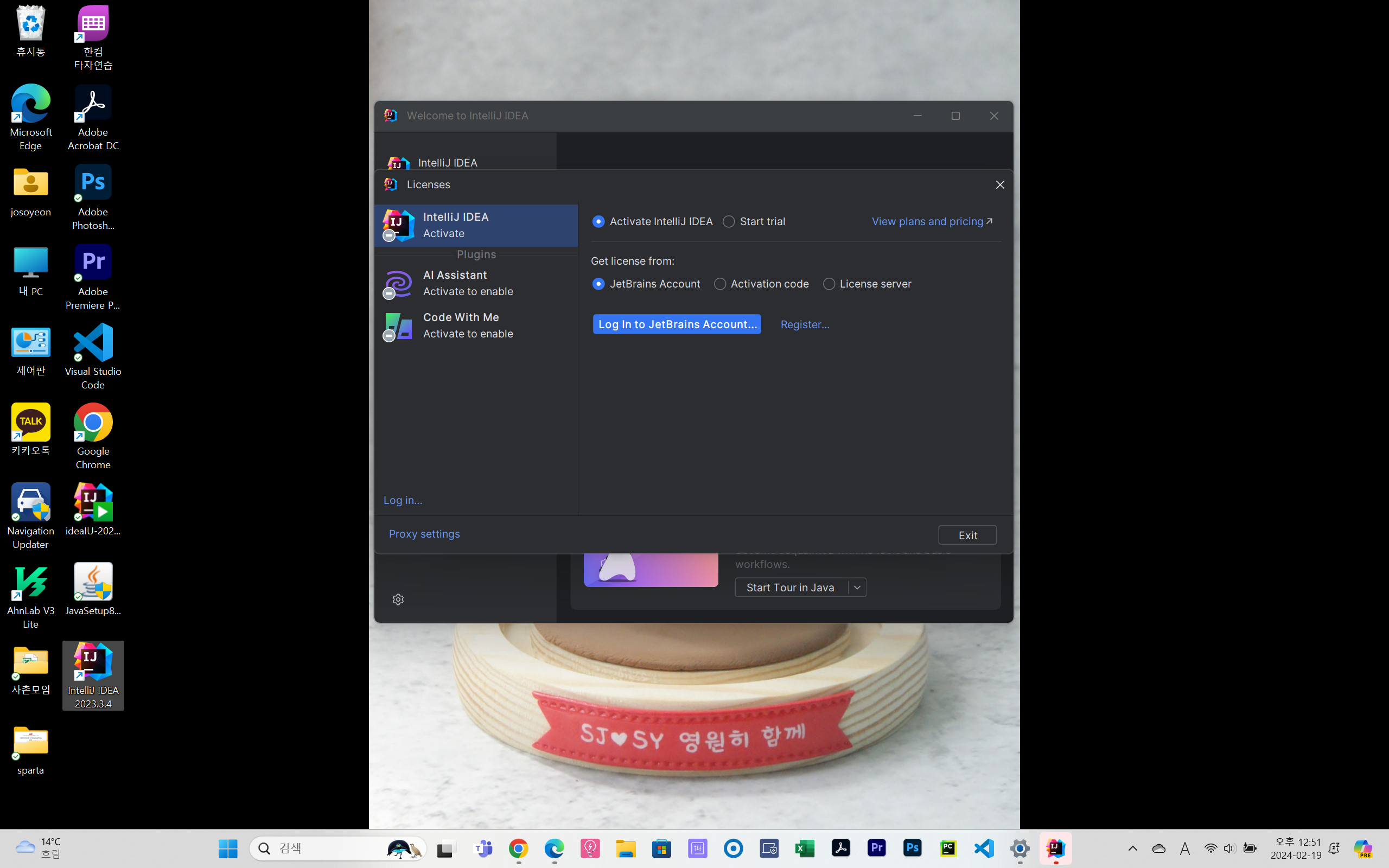The width and height of the screenshot is (1389, 868).
Task: Click the Exit button in Licenses dialog
Action: point(967,535)
